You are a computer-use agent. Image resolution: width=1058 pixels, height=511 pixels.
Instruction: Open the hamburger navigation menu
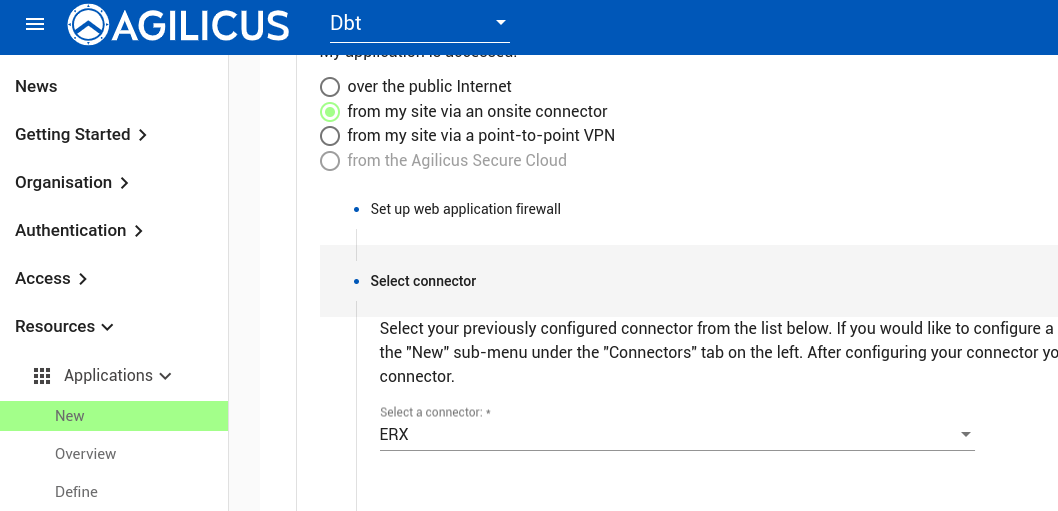click(35, 25)
